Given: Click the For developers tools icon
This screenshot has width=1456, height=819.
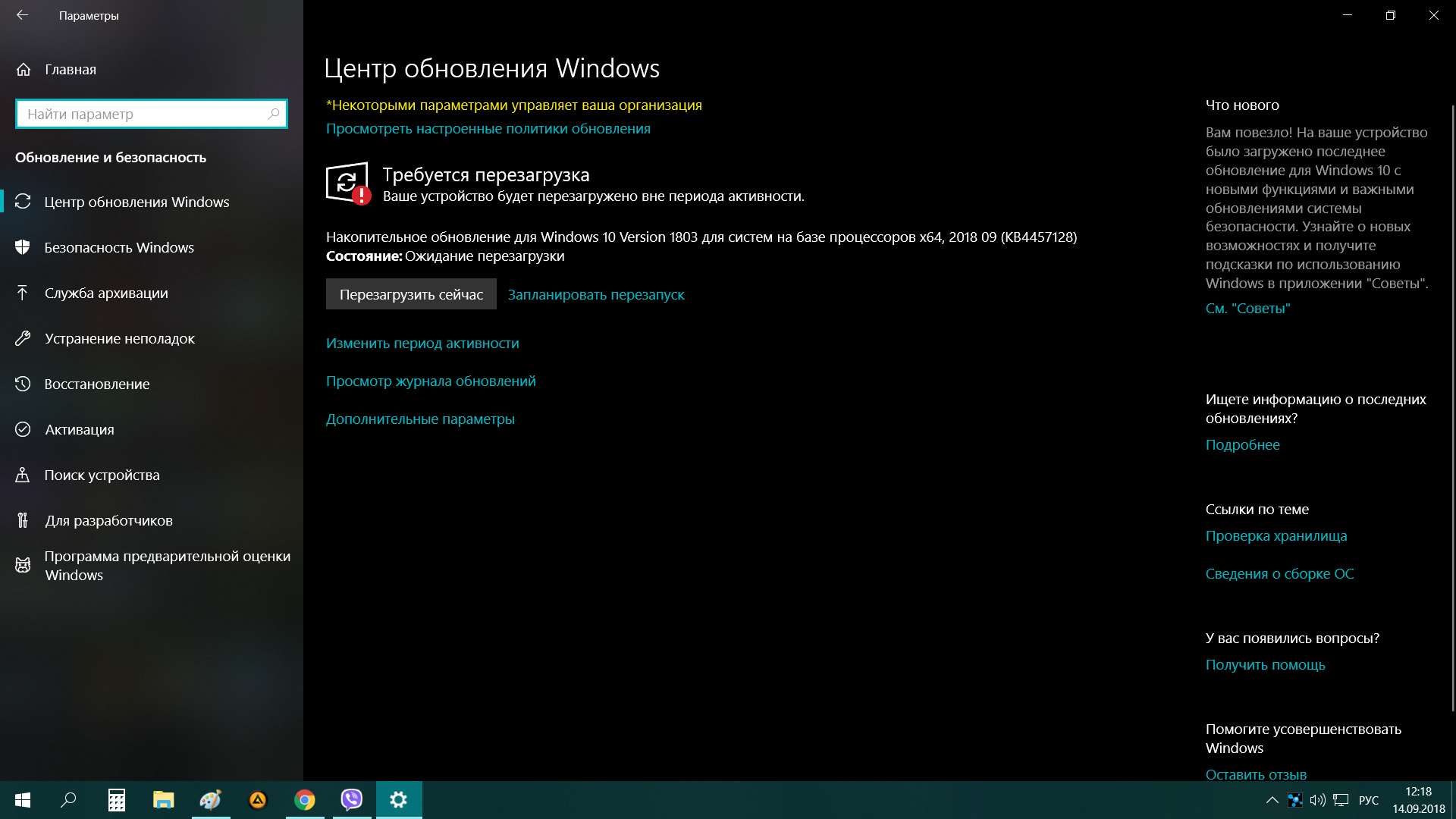Looking at the screenshot, I should pos(23,520).
